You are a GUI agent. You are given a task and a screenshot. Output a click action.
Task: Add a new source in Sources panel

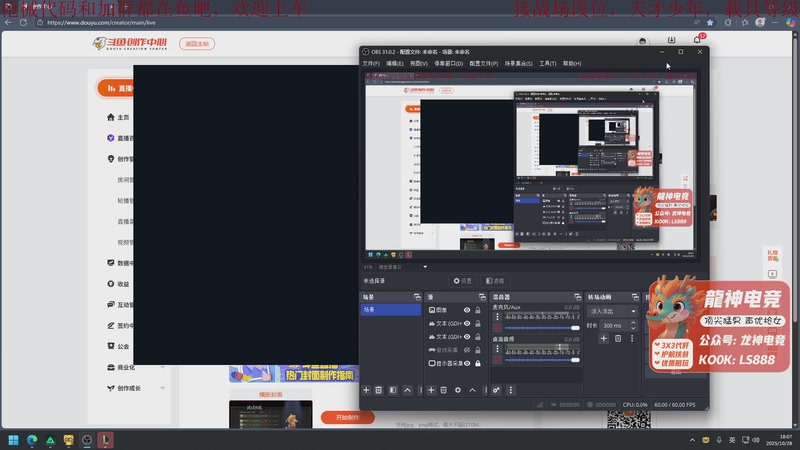(431, 390)
